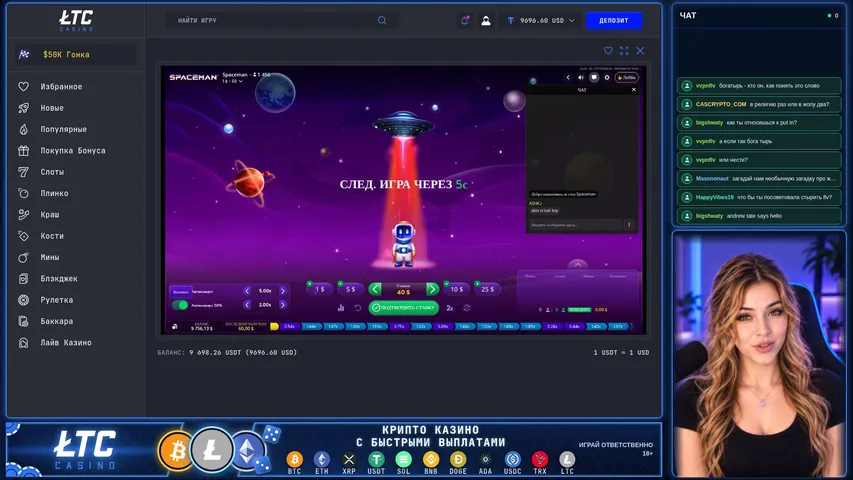Click ПОДТВЕРДИТЬ СТАВКУ confirm bet button
The height and width of the screenshot is (480, 853).
(404, 308)
